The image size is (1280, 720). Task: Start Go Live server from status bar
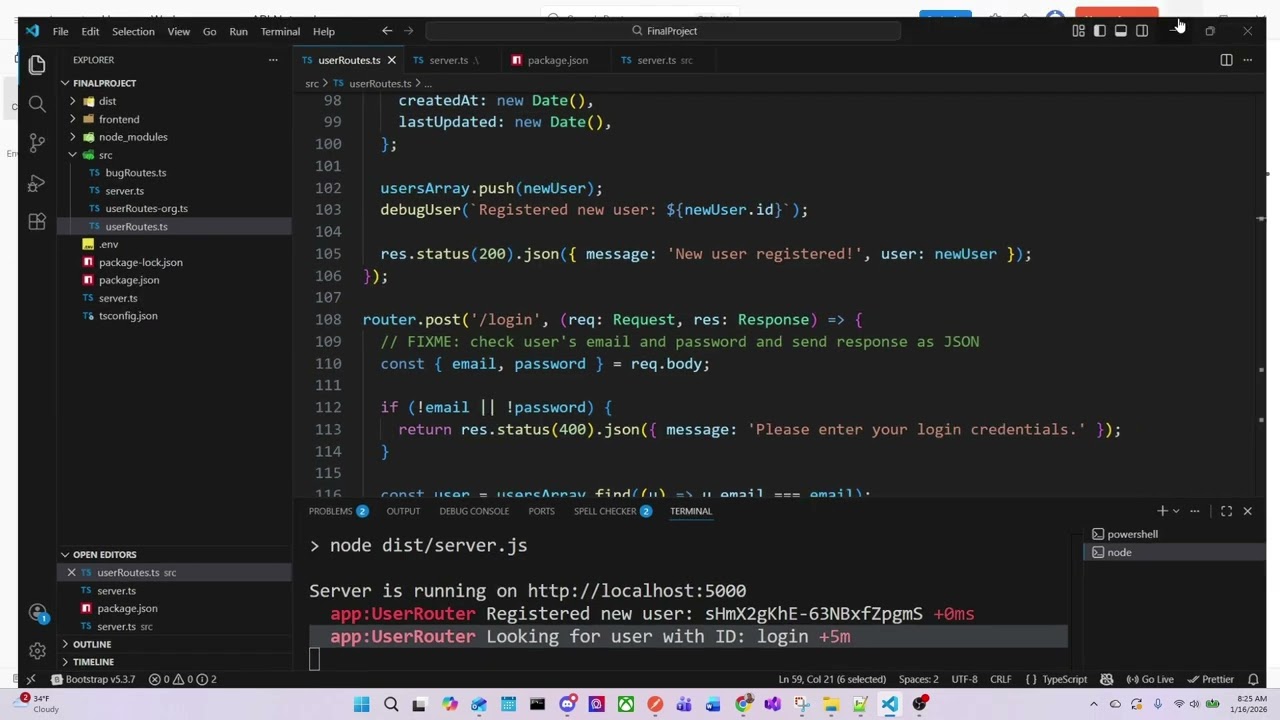1150,679
